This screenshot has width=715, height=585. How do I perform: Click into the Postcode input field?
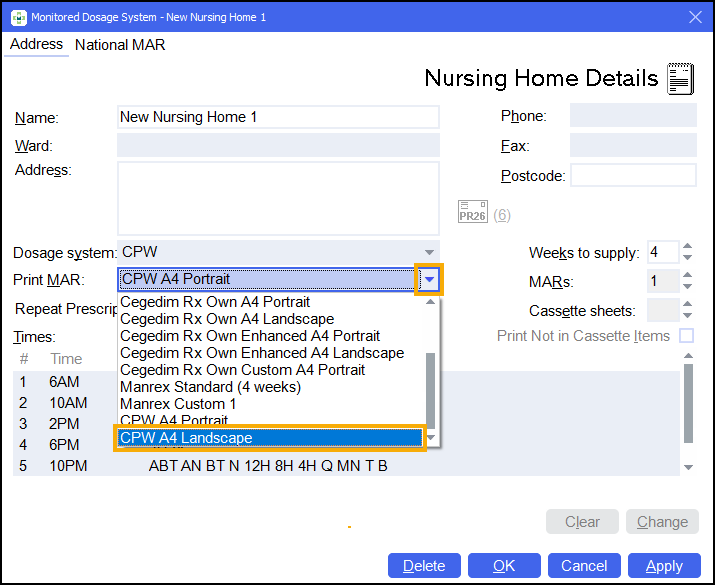click(x=633, y=176)
